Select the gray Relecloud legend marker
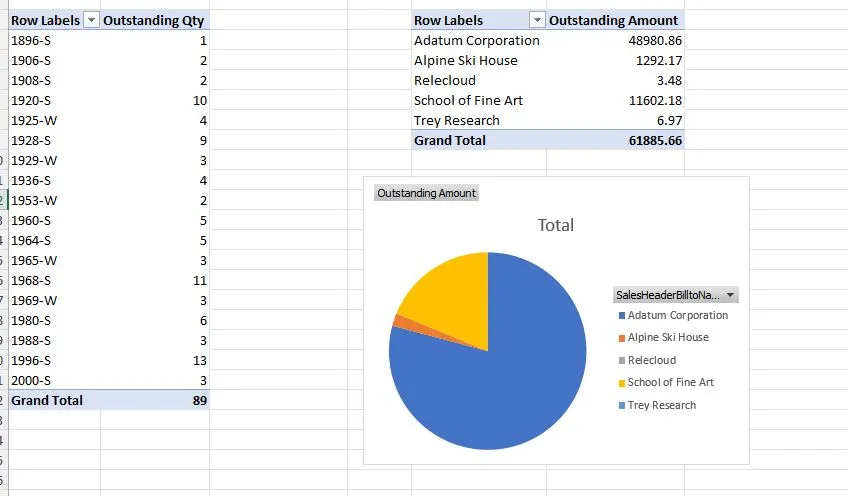This screenshot has width=848, height=496. click(622, 361)
